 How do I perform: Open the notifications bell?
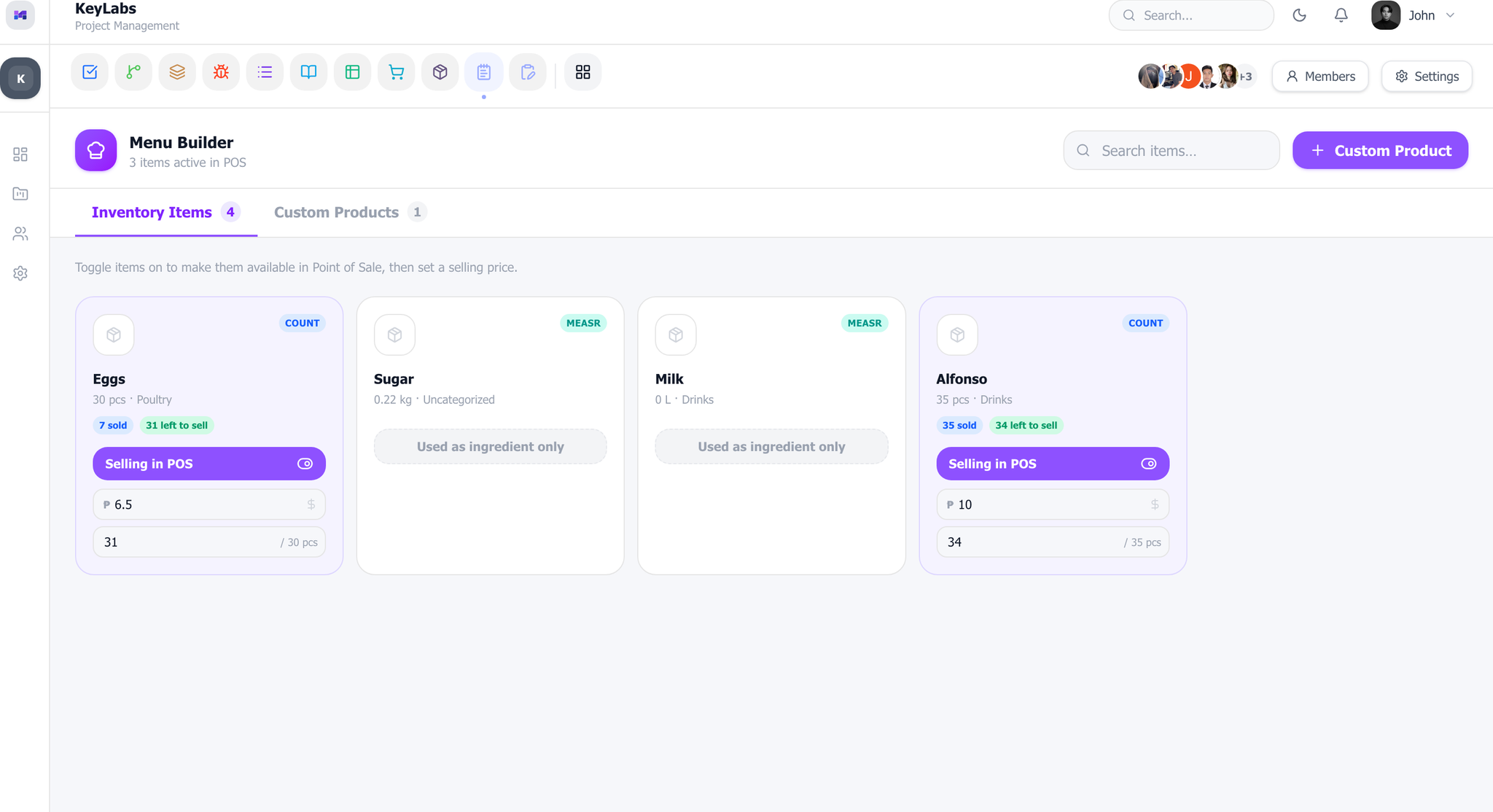[x=1341, y=15]
